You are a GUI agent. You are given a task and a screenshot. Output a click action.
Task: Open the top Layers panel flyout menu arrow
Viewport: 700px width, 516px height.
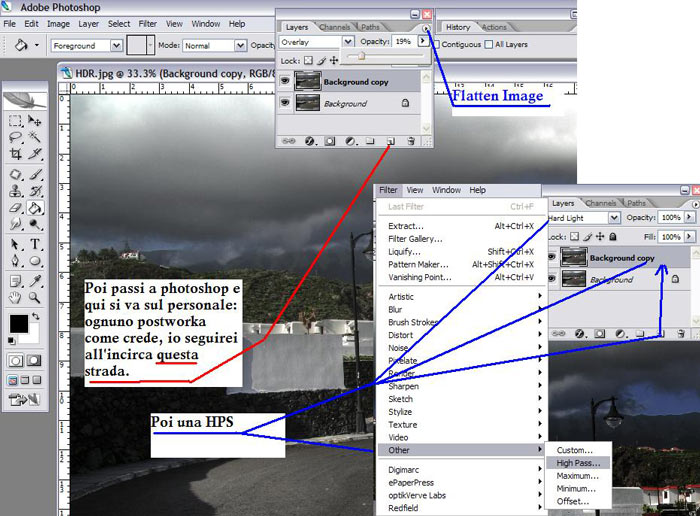tap(427, 29)
